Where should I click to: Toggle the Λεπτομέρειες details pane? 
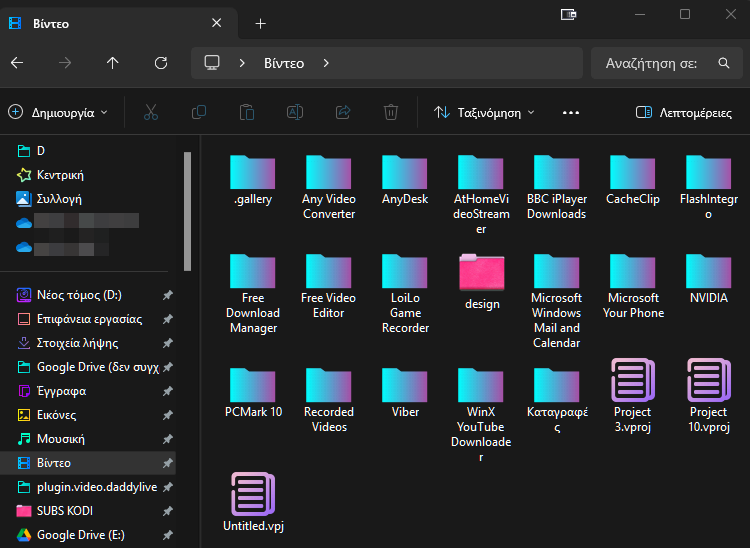click(x=684, y=112)
